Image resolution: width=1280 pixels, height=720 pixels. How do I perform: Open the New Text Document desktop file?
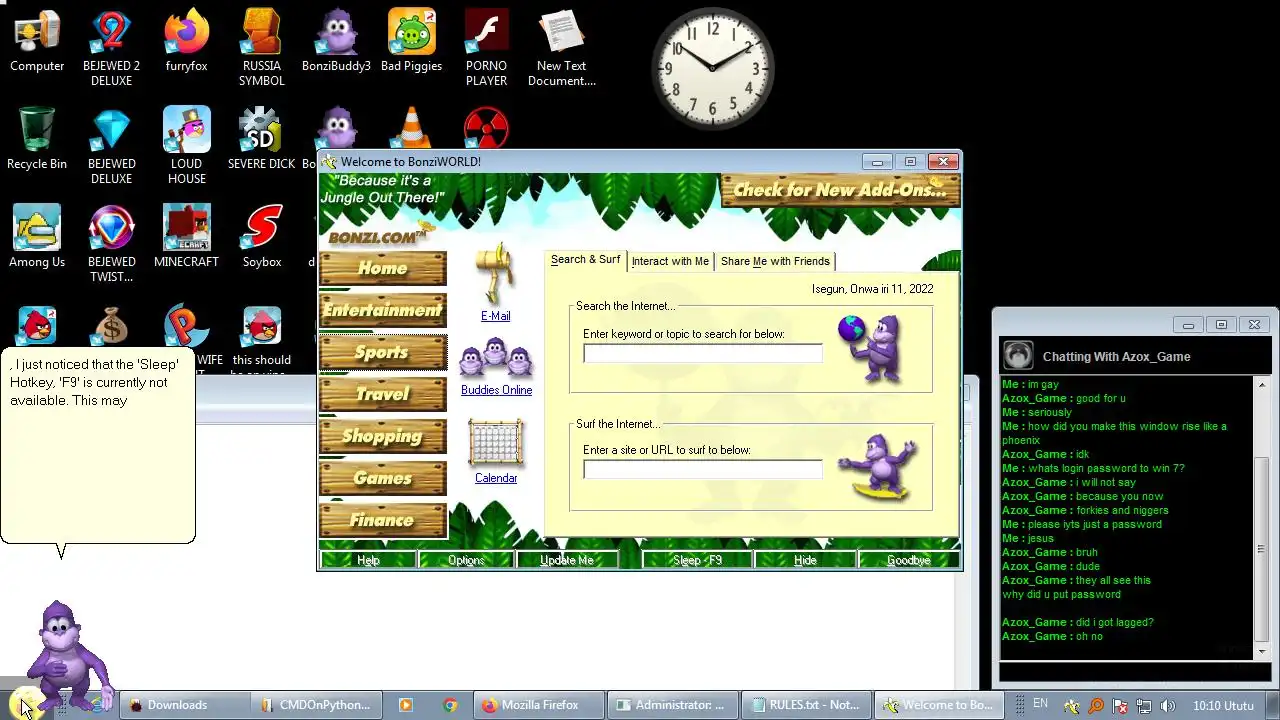pyautogui.click(x=561, y=48)
